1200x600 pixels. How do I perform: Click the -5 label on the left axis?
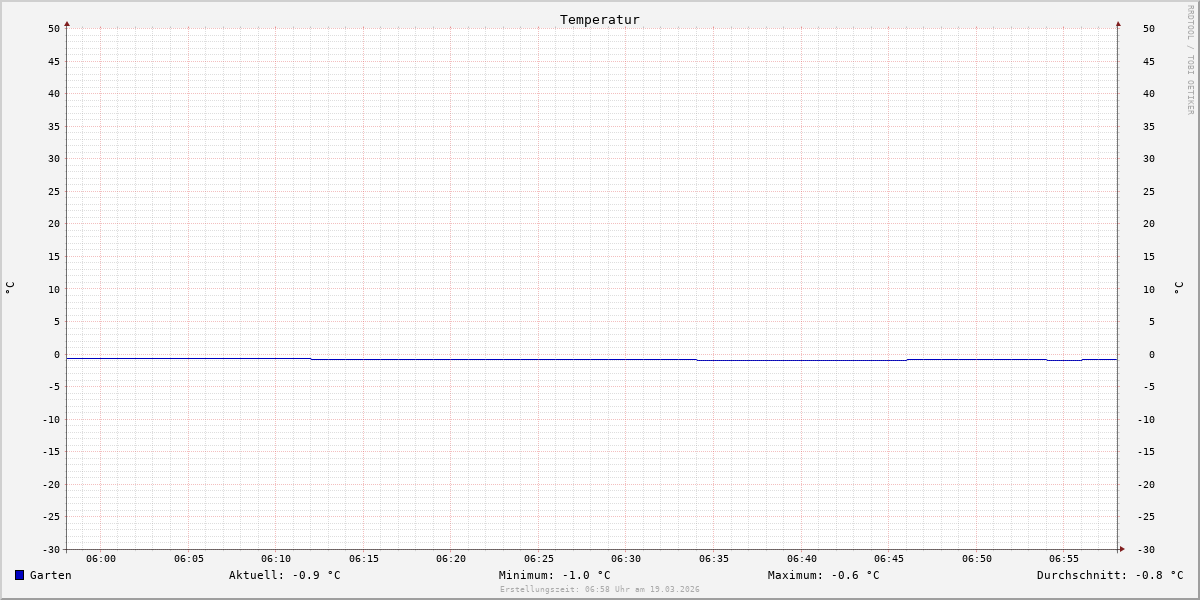click(x=55, y=386)
